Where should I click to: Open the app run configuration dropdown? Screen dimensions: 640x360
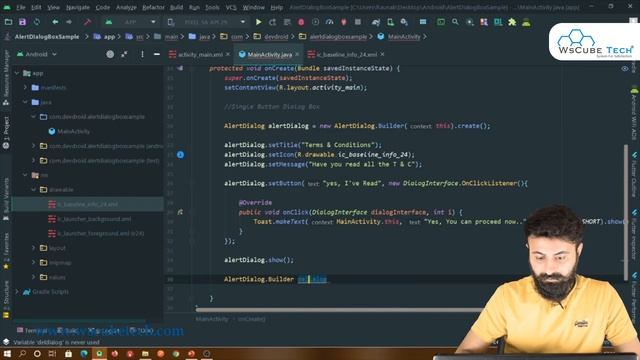(131, 22)
